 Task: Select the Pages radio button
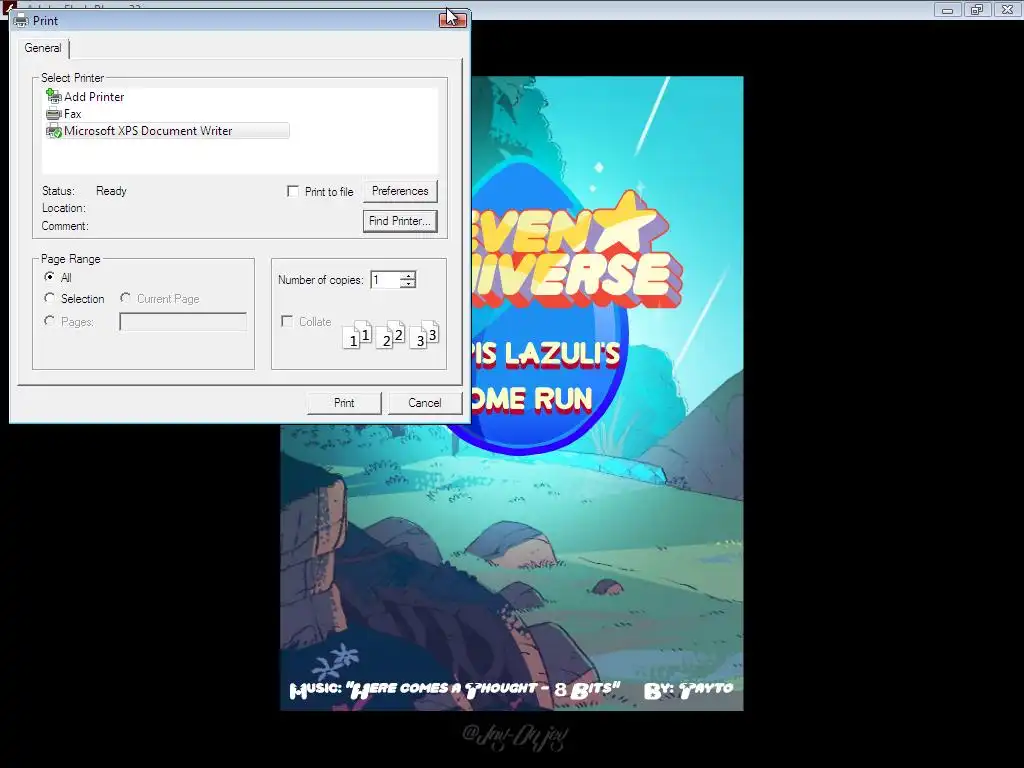(x=50, y=321)
